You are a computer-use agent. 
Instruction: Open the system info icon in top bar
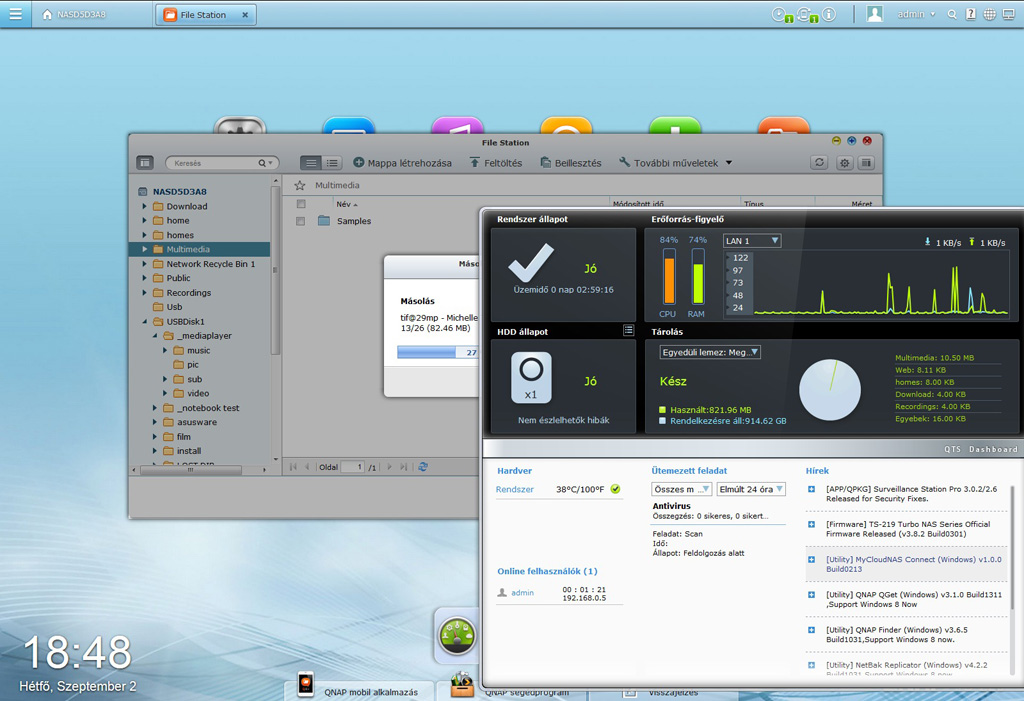[829, 14]
